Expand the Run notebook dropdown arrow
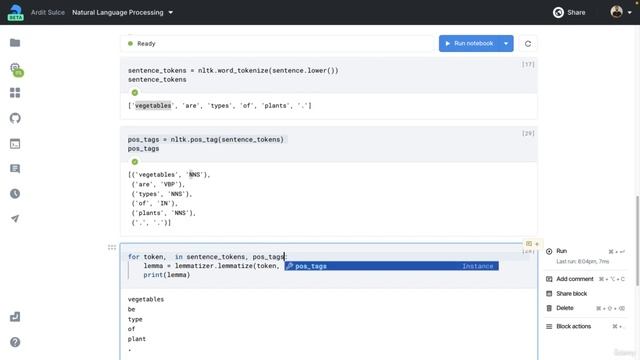The image size is (640, 360). click(x=506, y=44)
